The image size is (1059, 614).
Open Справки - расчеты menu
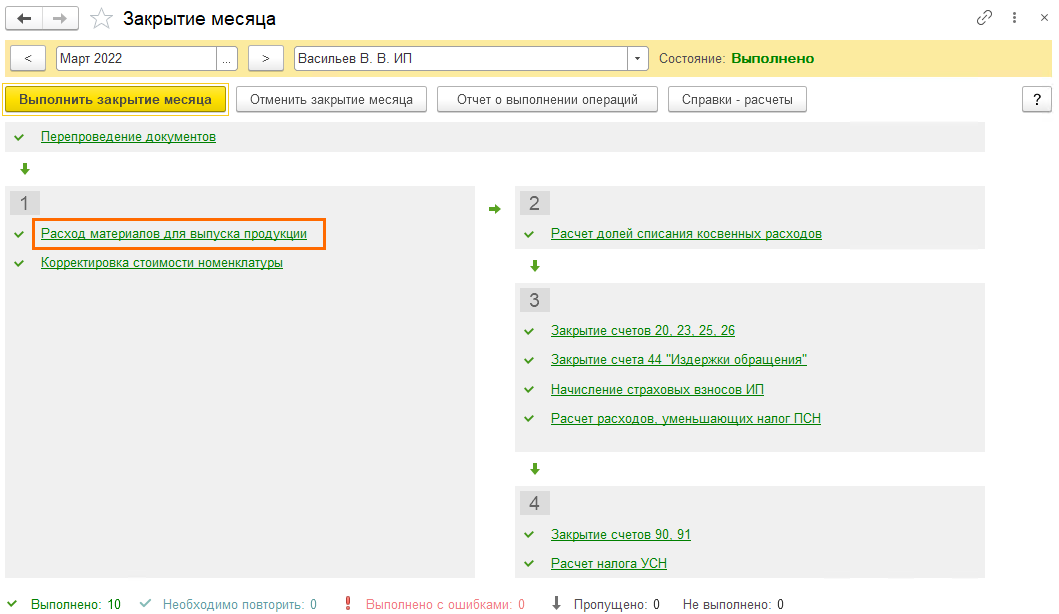[x=737, y=99]
